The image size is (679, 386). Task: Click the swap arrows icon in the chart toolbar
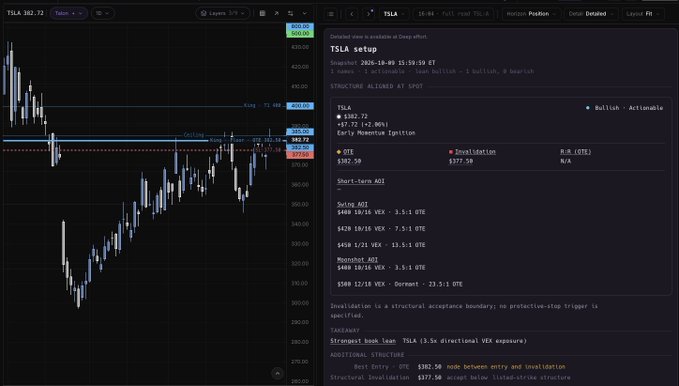click(290, 13)
